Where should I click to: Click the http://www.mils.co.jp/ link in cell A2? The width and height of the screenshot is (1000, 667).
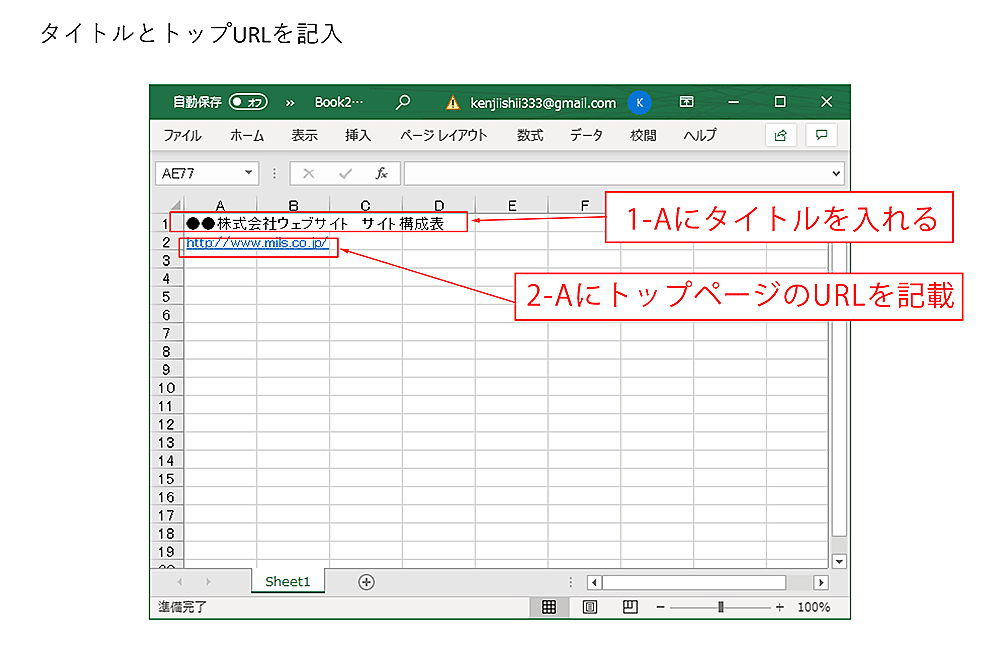[256, 243]
